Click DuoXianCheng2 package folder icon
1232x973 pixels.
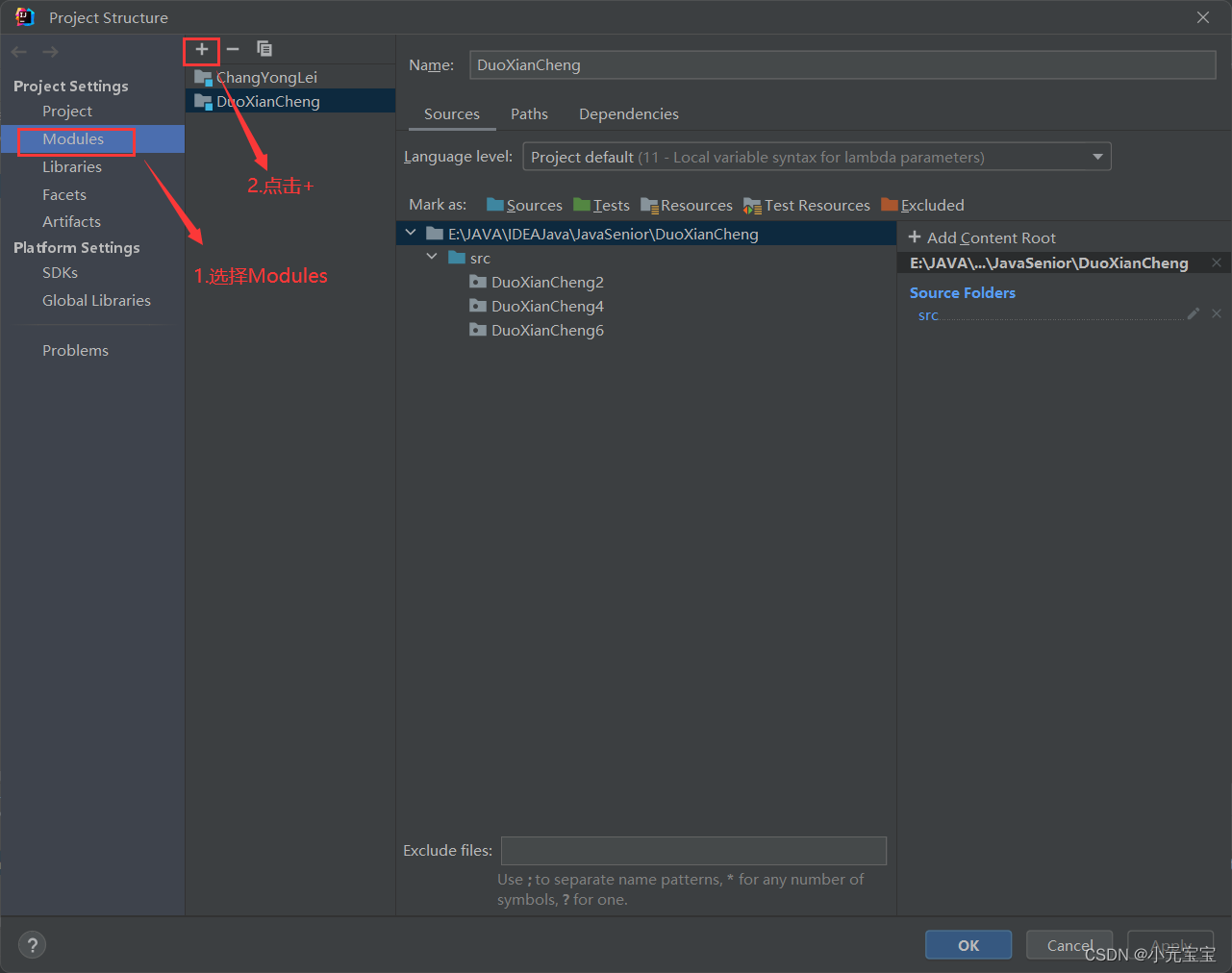point(478,282)
